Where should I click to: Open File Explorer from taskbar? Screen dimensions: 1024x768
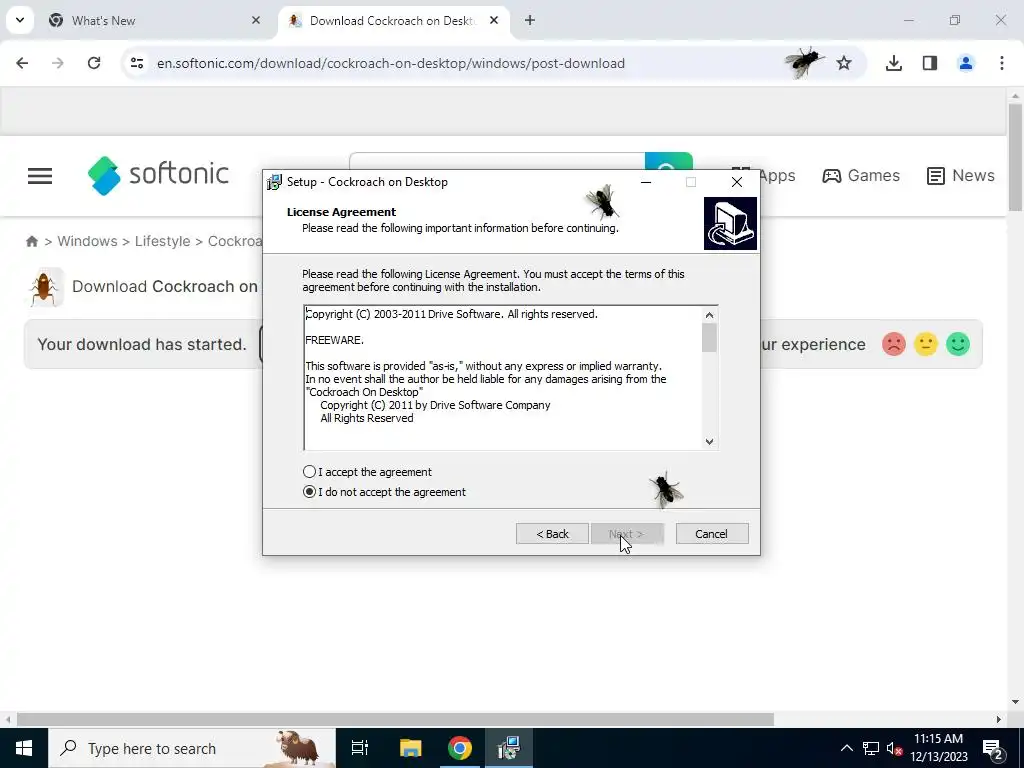click(411, 748)
